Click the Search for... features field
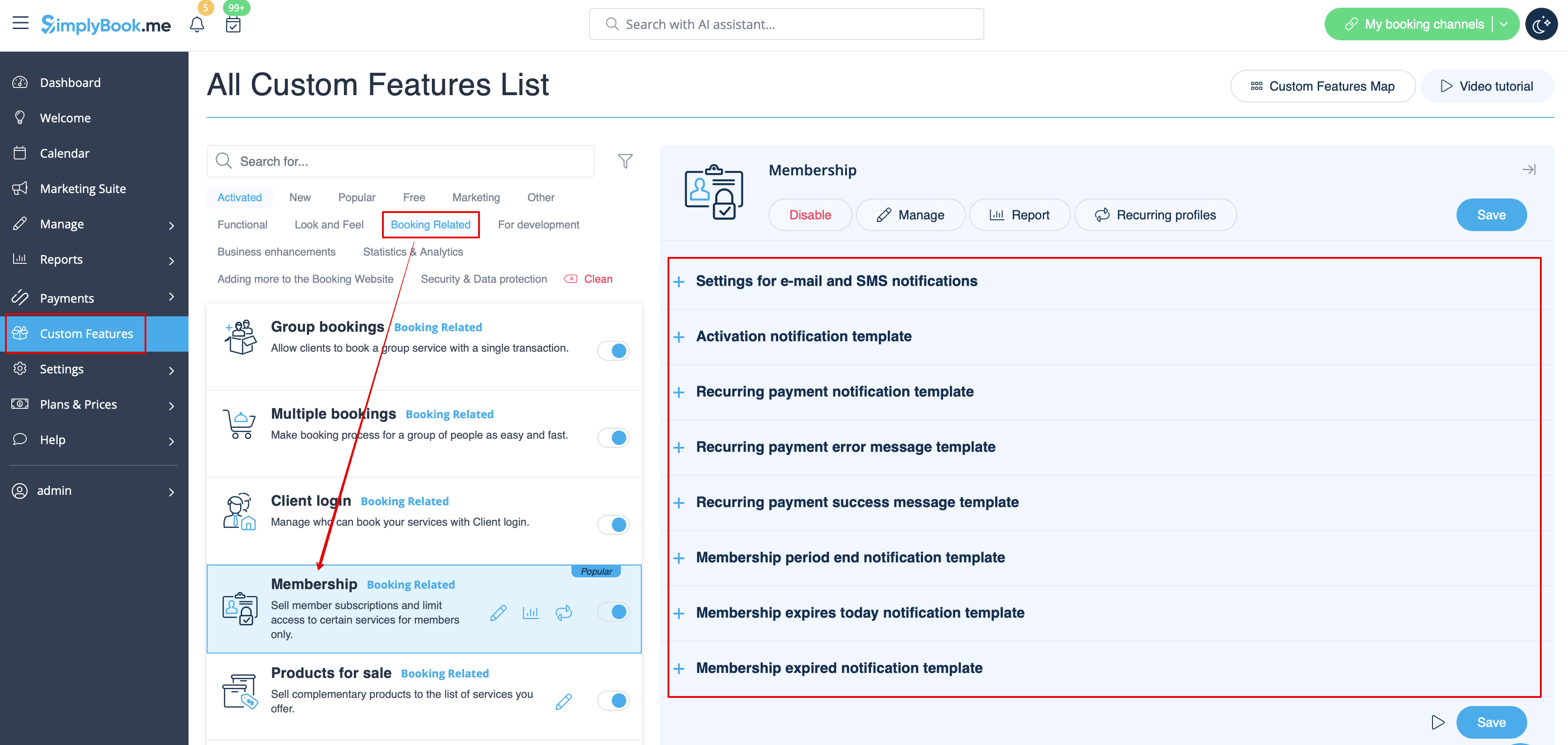 coord(401,161)
